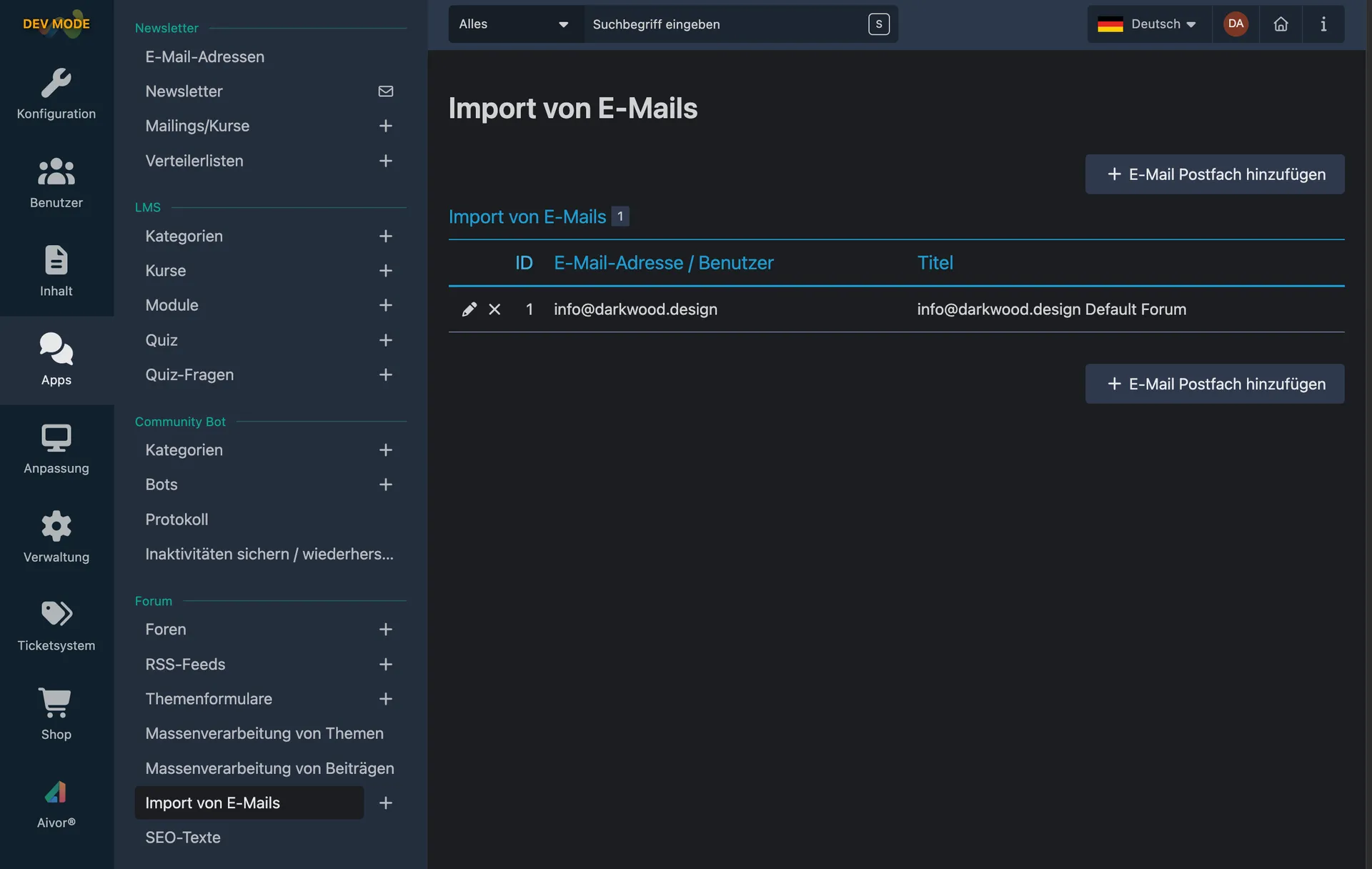Add new Quiz via plus icon
The width and height of the screenshot is (1372, 869).
click(x=385, y=340)
